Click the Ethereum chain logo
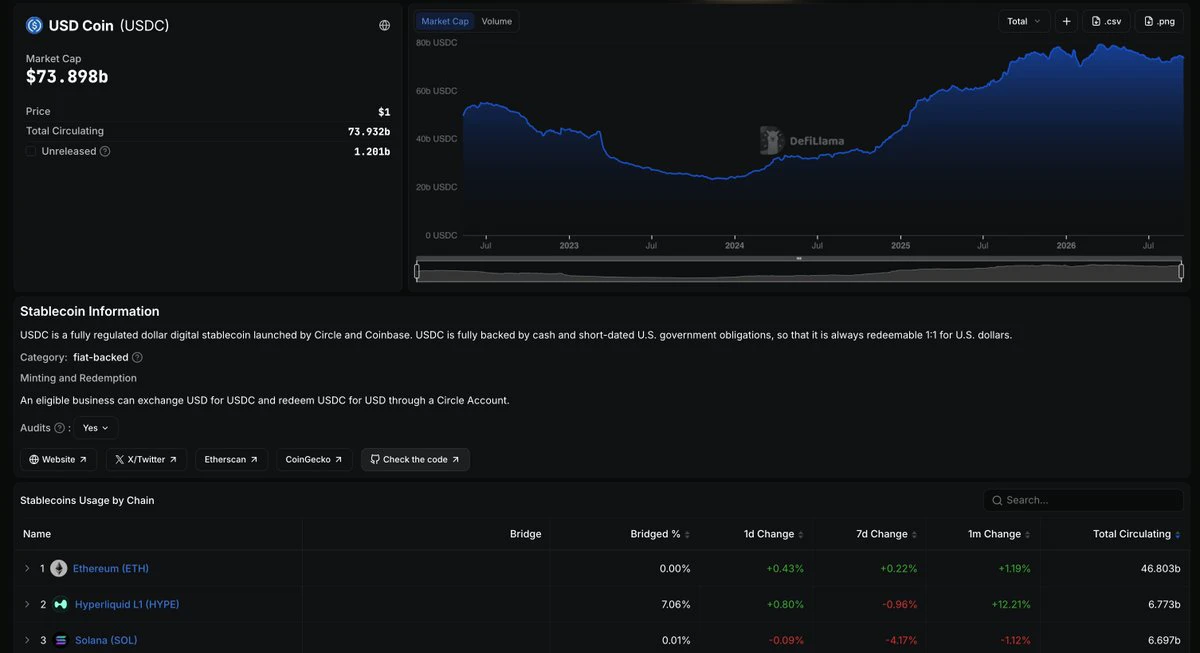Screen dimensions: 1200x653 (59, 568)
